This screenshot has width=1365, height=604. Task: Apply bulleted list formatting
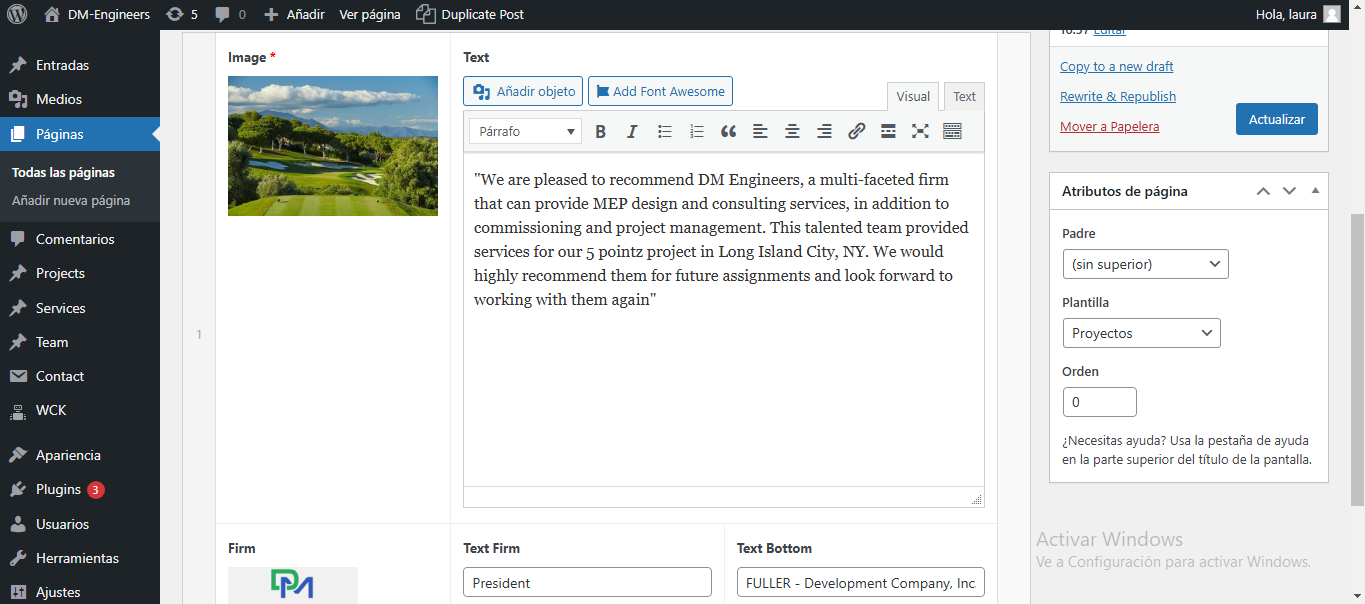pos(664,131)
